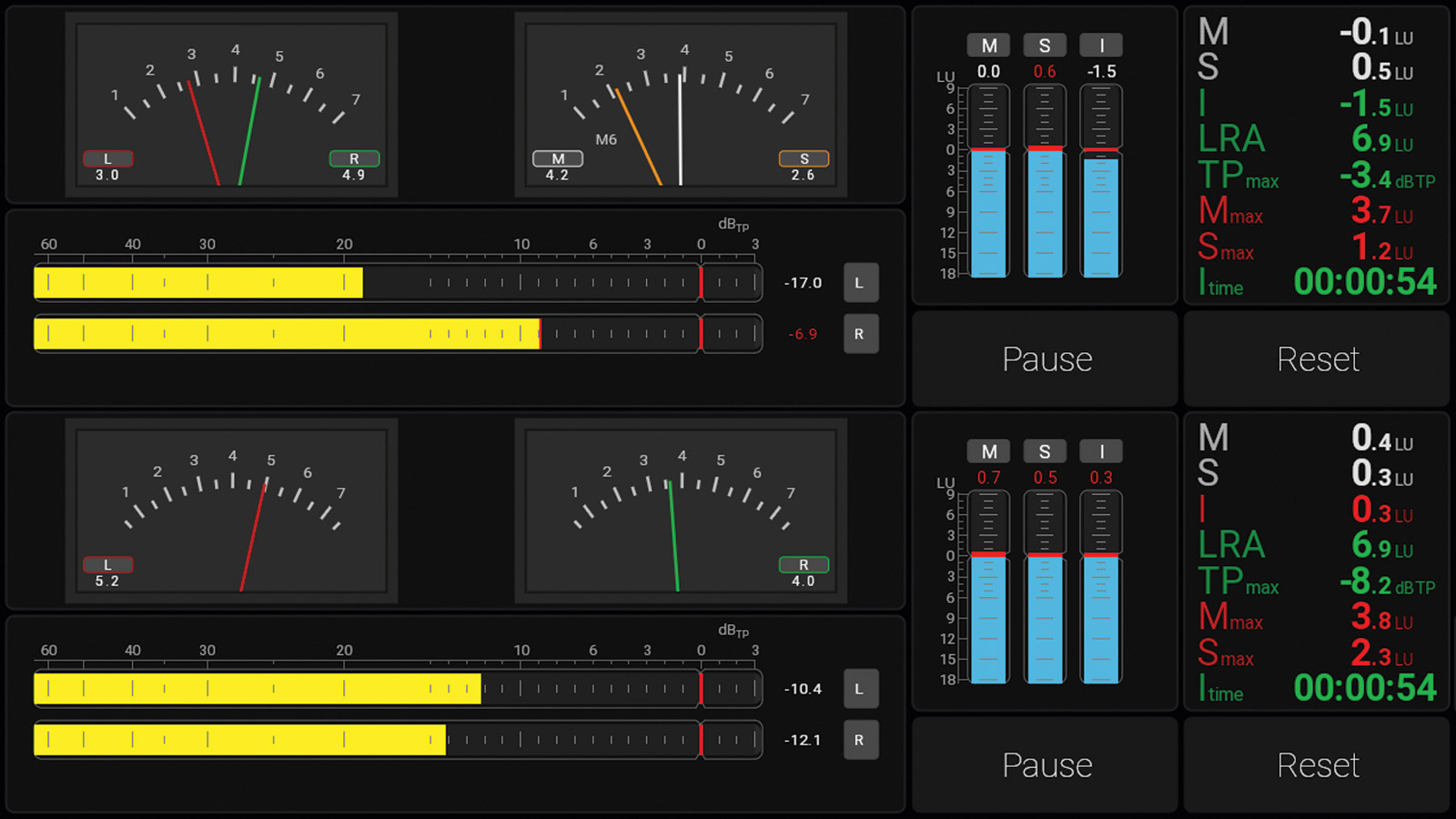1456x819 pixels.
Task: Click the red L badge reading 3.0
Action: coord(108,159)
